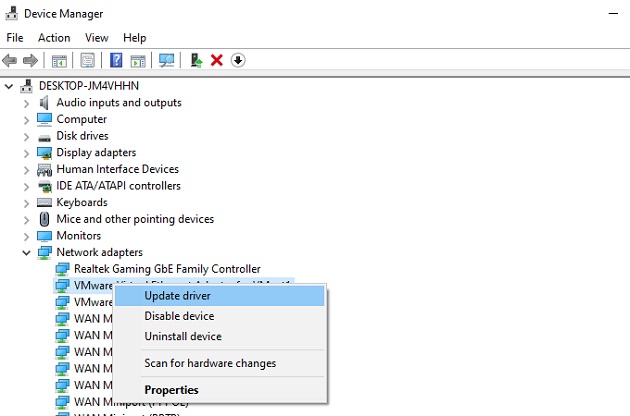Minimize the Device Manager window
630x416 pixels.
tap(613, 14)
